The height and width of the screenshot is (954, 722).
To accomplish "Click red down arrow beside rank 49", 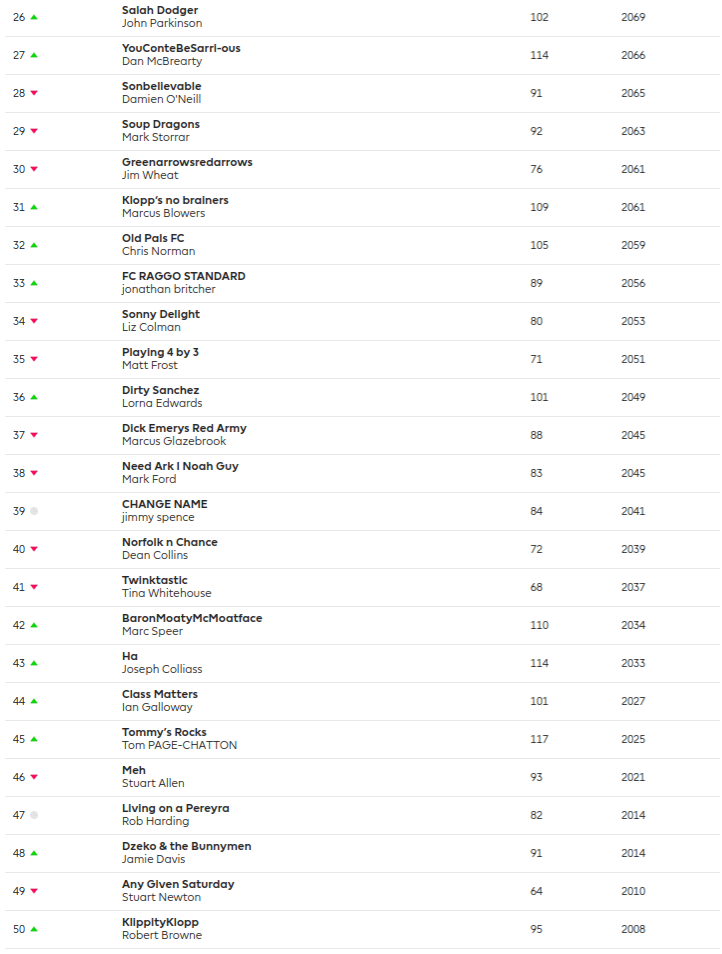I will click(x=34, y=891).
